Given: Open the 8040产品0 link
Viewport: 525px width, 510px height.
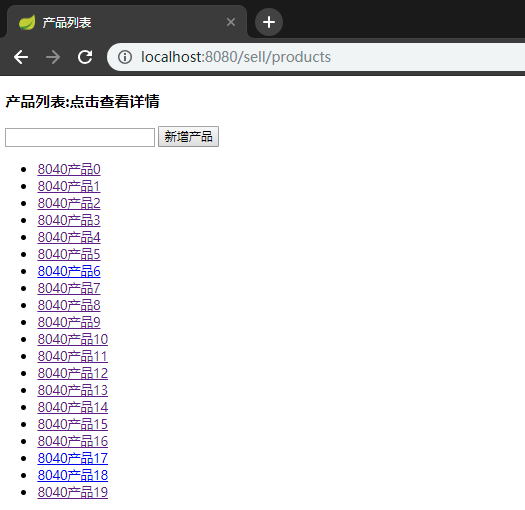Looking at the screenshot, I should [x=69, y=169].
